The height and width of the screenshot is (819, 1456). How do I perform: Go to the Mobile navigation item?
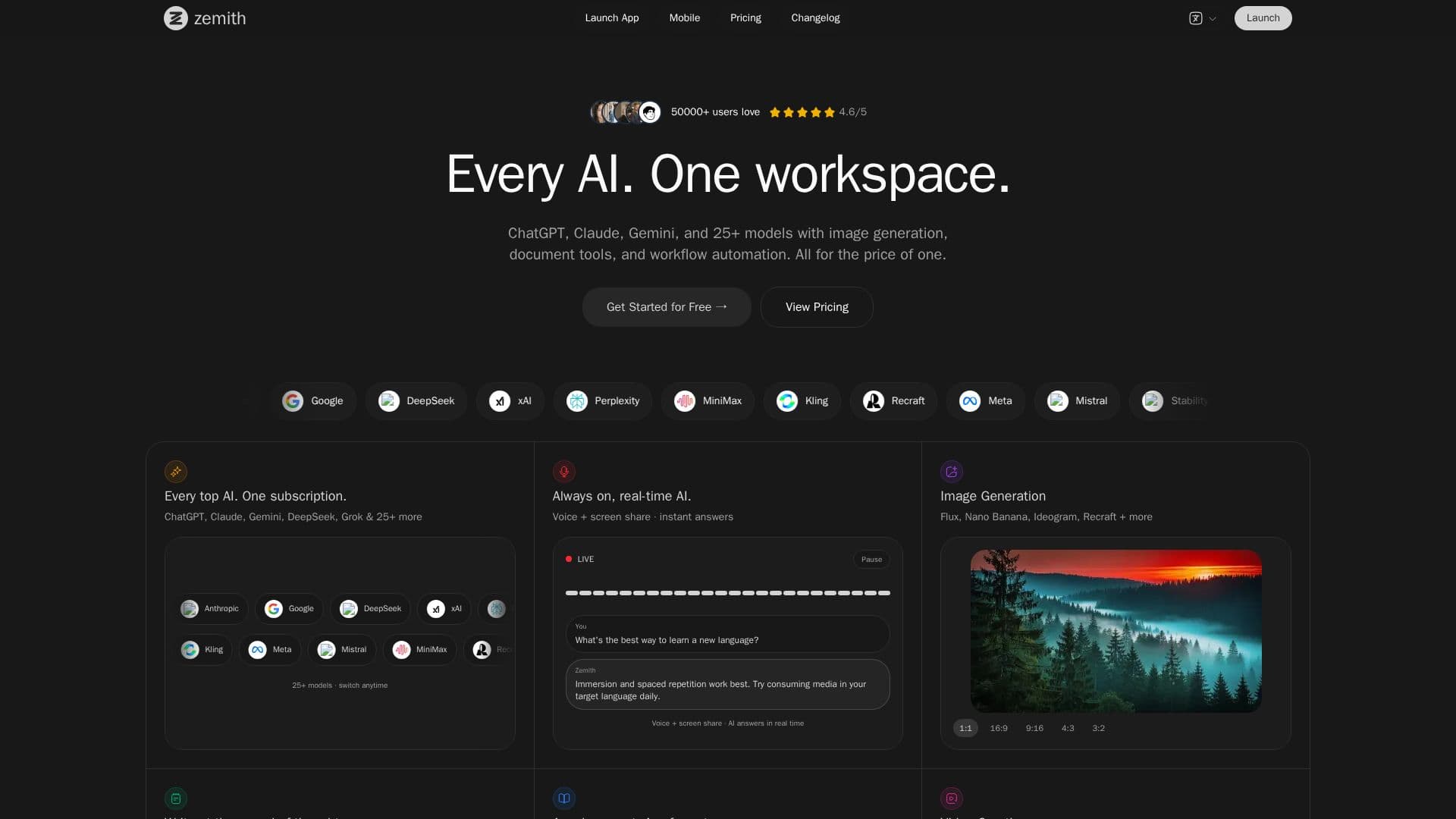684,18
